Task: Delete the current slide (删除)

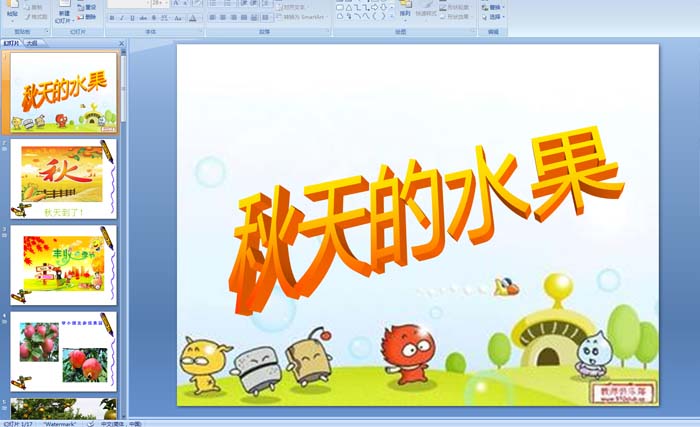Action: point(87,17)
